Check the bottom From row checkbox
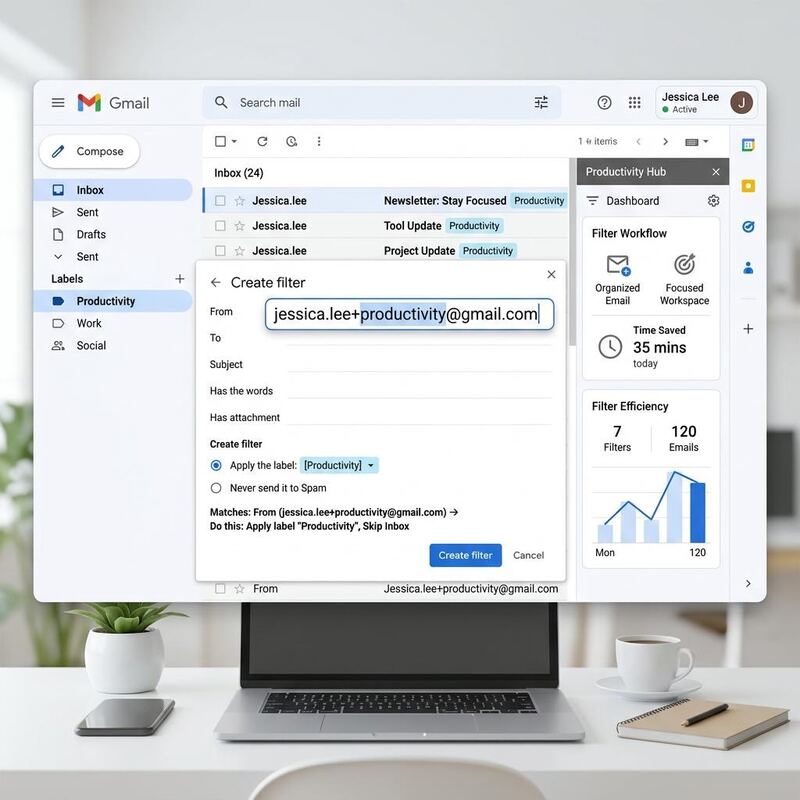Screen dimensions: 800x800 coord(220,588)
